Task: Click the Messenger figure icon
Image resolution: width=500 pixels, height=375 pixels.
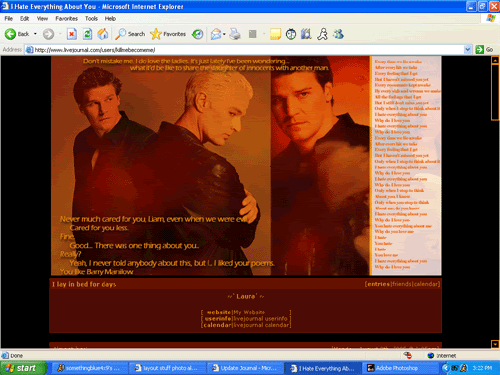Action: click(322, 34)
